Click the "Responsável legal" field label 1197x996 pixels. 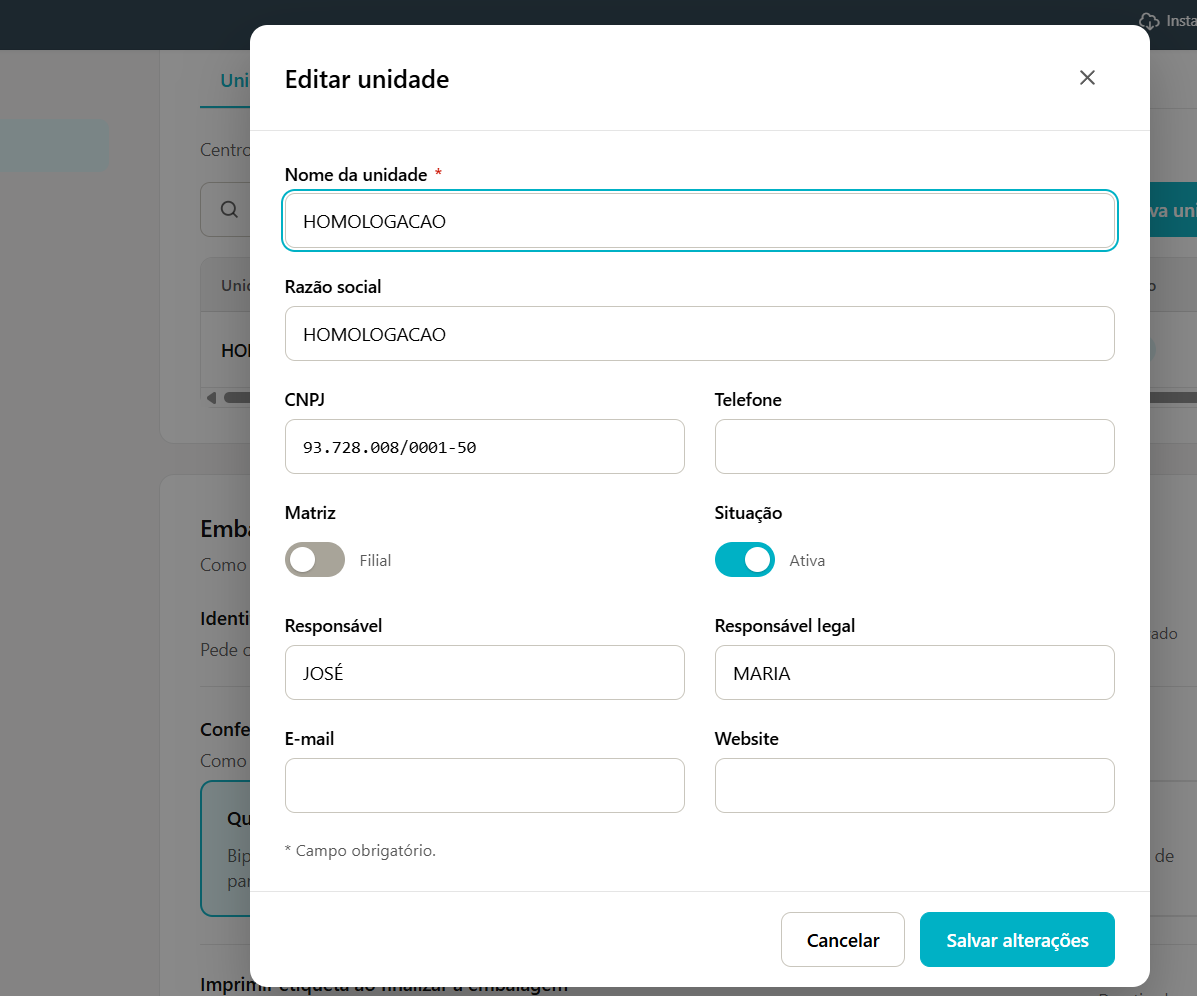tap(785, 626)
